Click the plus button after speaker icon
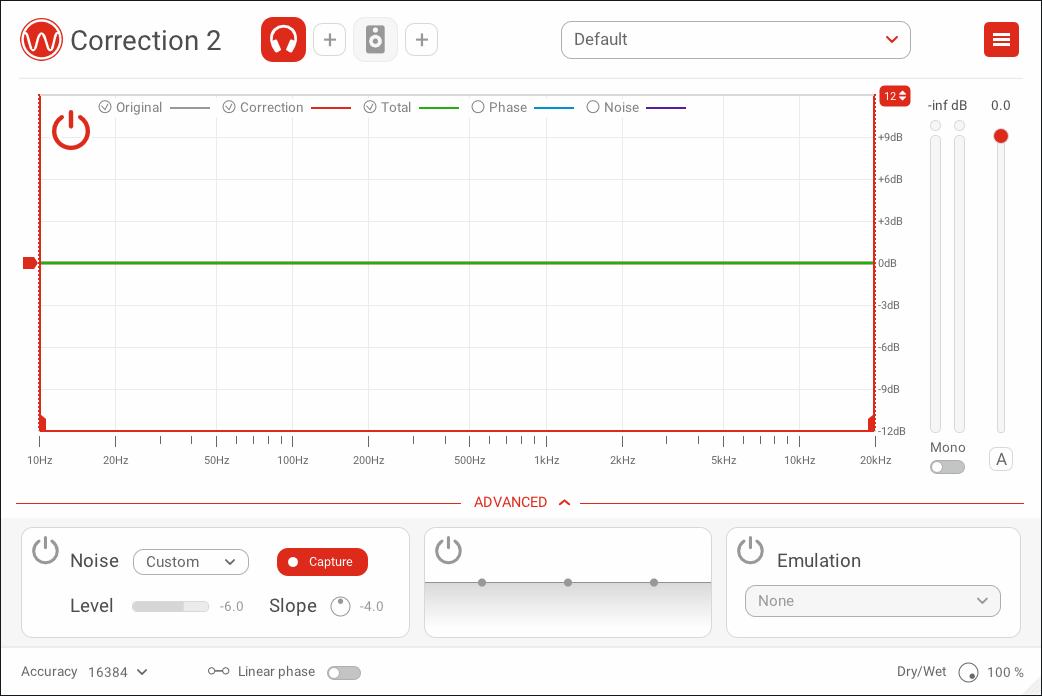The width and height of the screenshot is (1042, 696). pyautogui.click(x=421, y=40)
